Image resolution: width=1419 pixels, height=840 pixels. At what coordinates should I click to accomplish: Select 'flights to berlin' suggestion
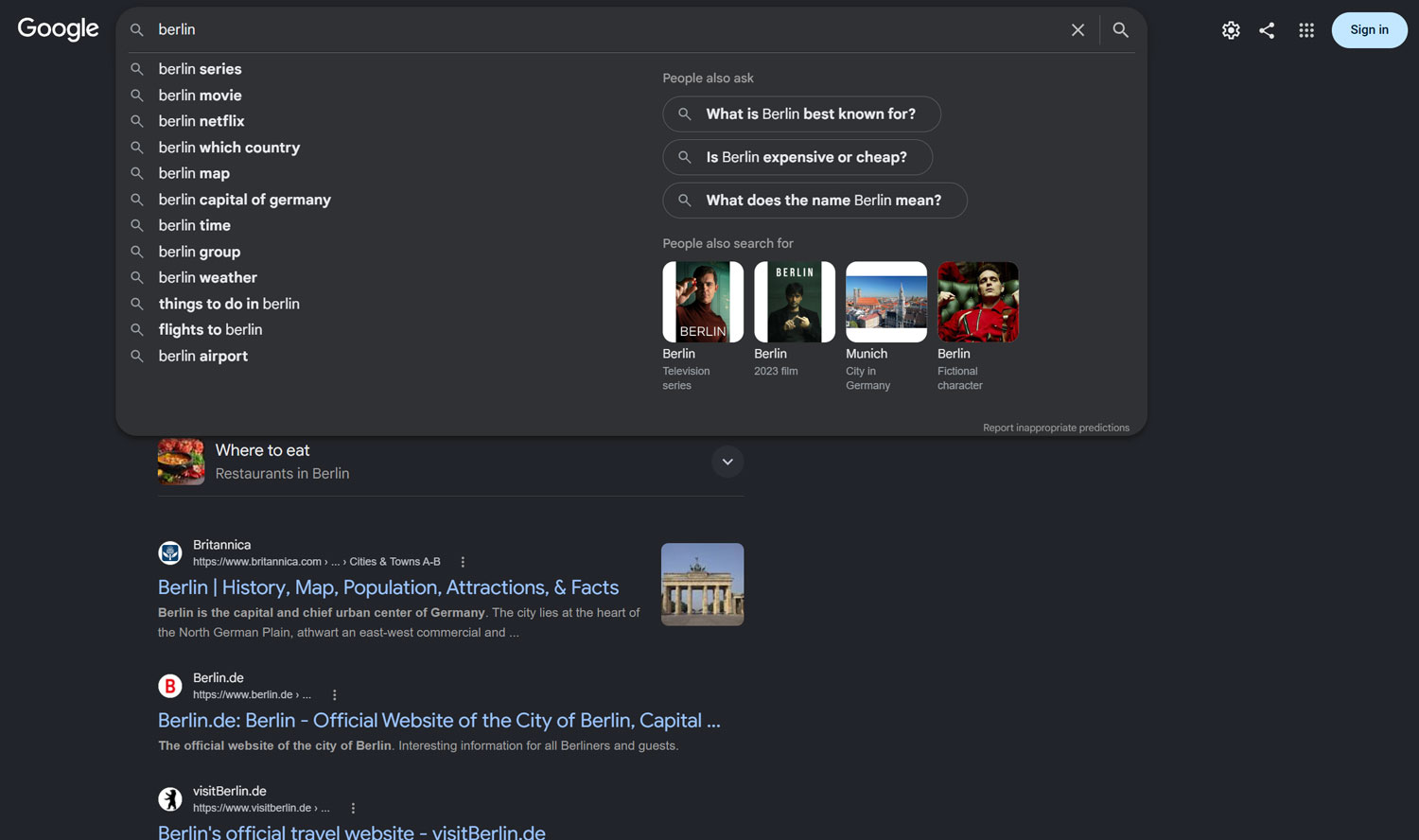coord(211,329)
